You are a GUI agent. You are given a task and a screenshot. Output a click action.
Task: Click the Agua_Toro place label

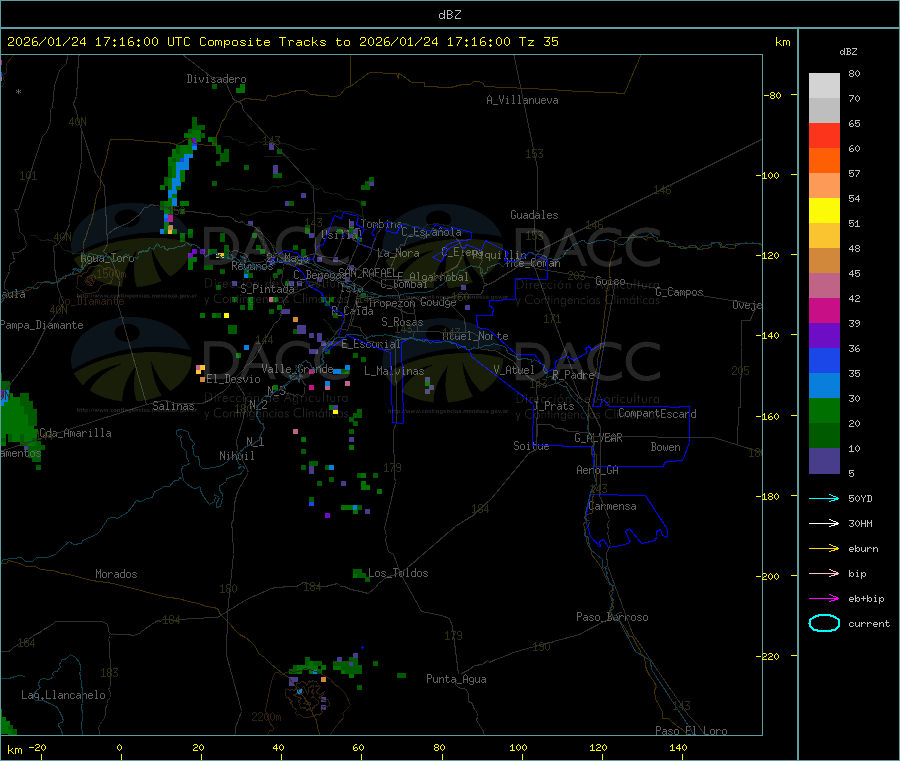tap(107, 258)
